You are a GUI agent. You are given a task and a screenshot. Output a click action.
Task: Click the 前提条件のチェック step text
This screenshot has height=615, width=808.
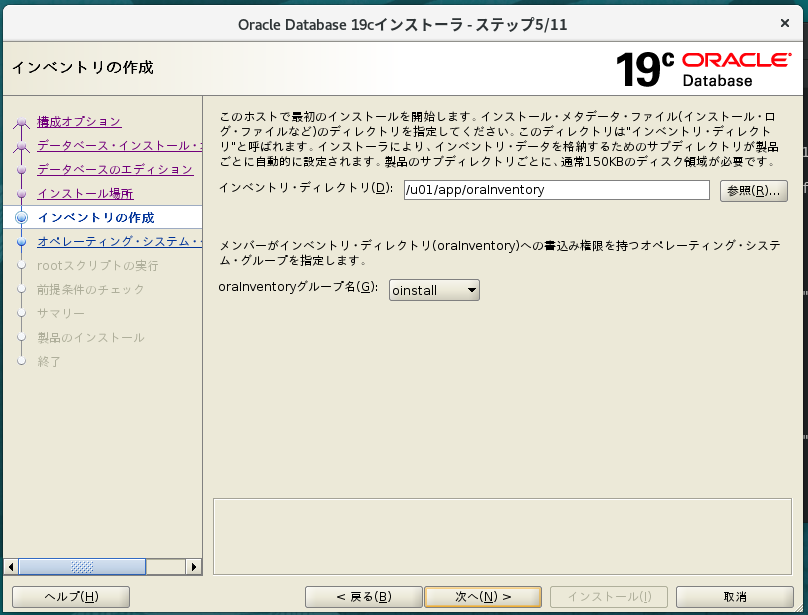coord(91,289)
